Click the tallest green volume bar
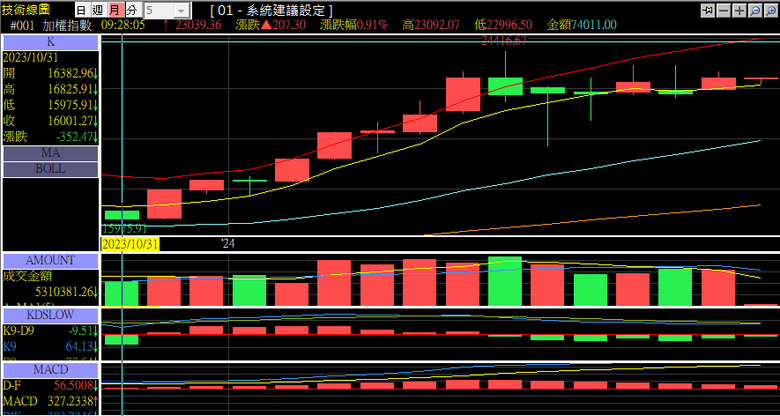 (x=505, y=281)
